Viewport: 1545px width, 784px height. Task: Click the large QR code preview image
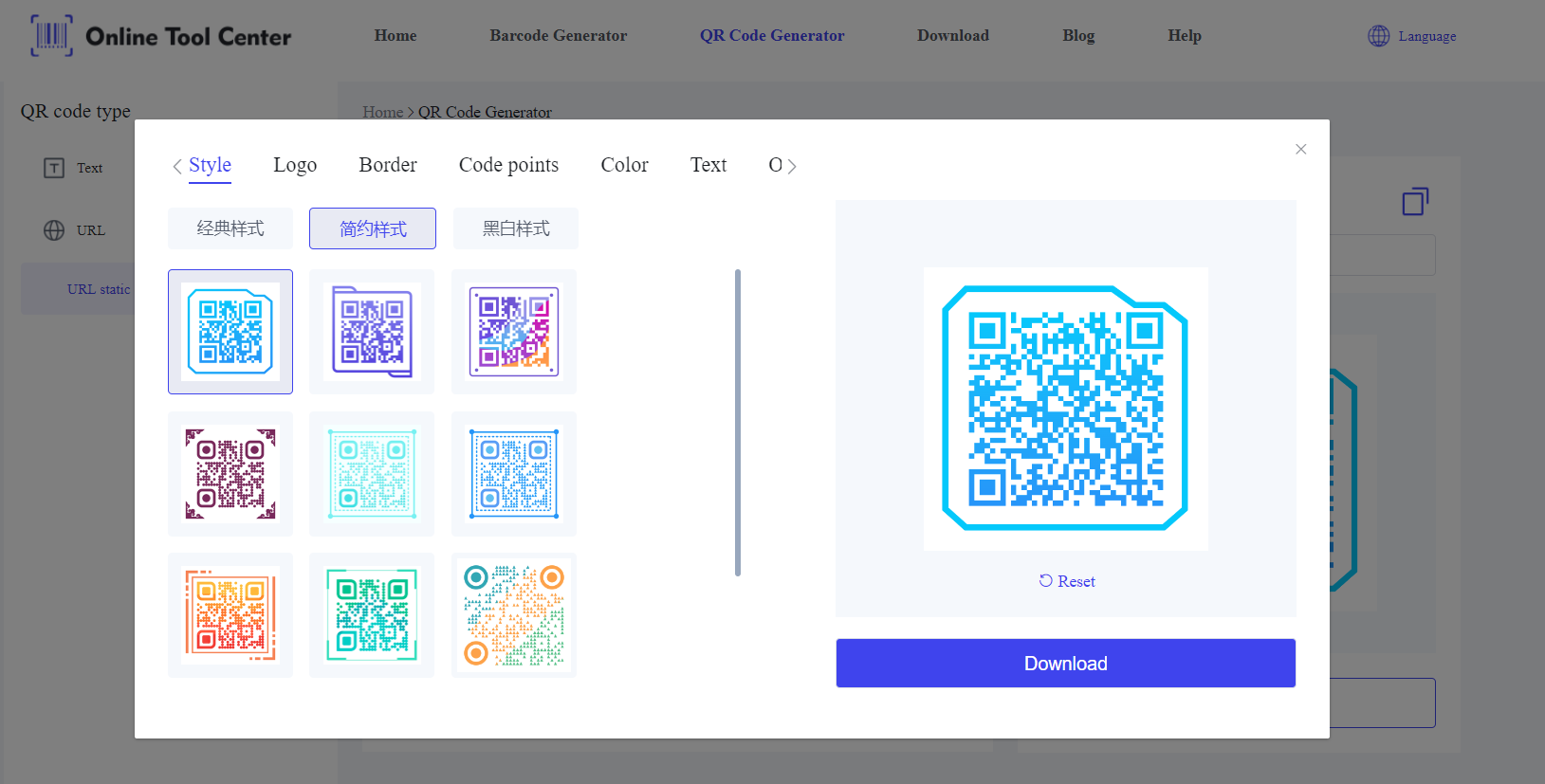tap(1065, 409)
